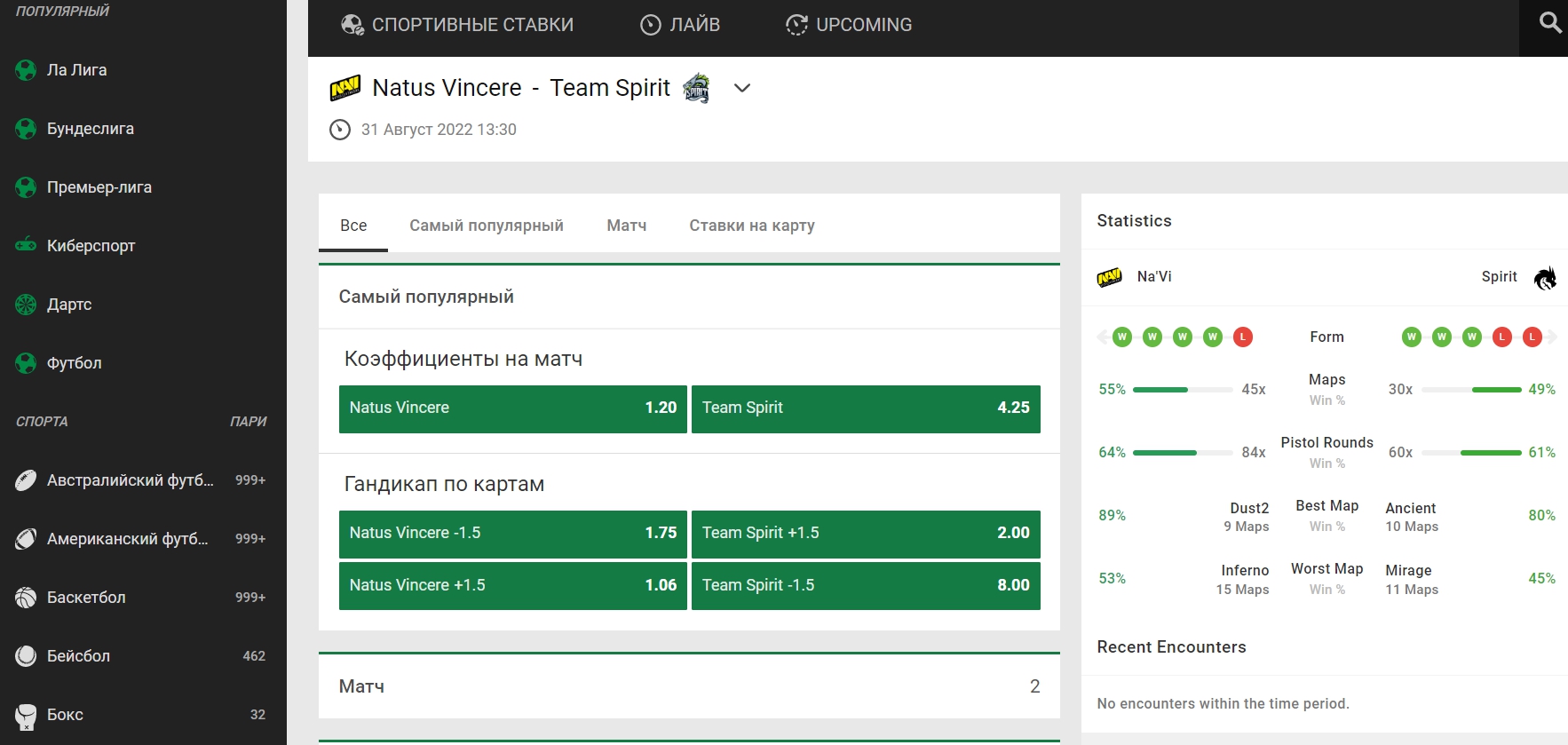Viewport: 1568px width, 745px height.
Task: Bet on Natus Vincere at 1.20
Action: pos(512,408)
